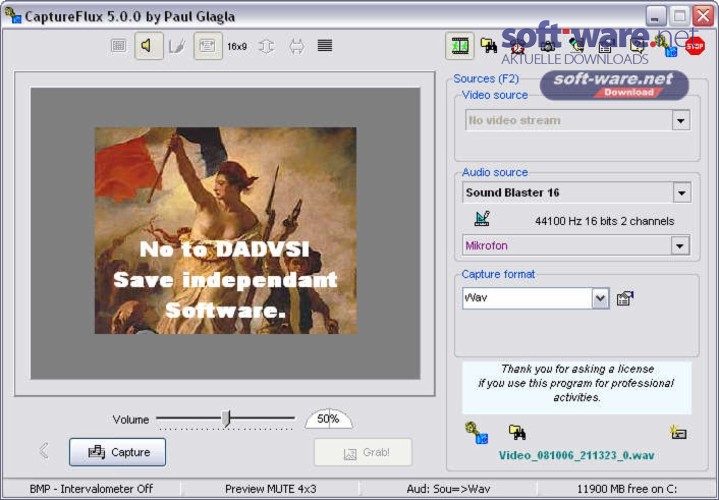Click the folder with binoculars in the top toolbar
719x500 pixels.
point(489,45)
